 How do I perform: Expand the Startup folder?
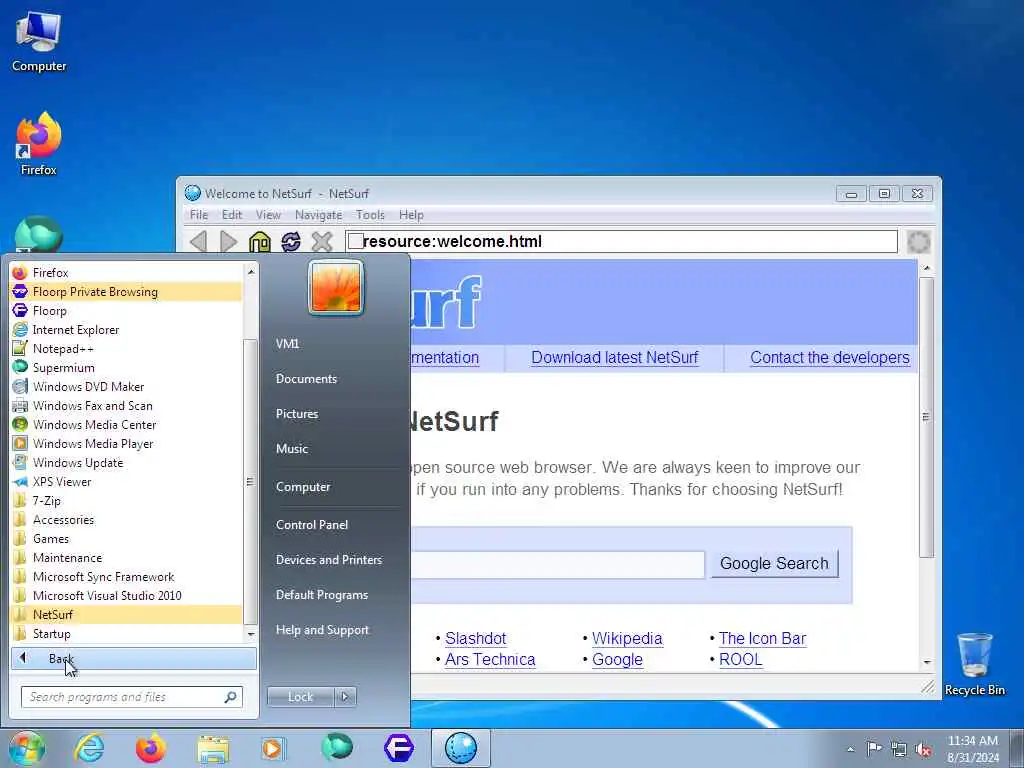pos(126,633)
